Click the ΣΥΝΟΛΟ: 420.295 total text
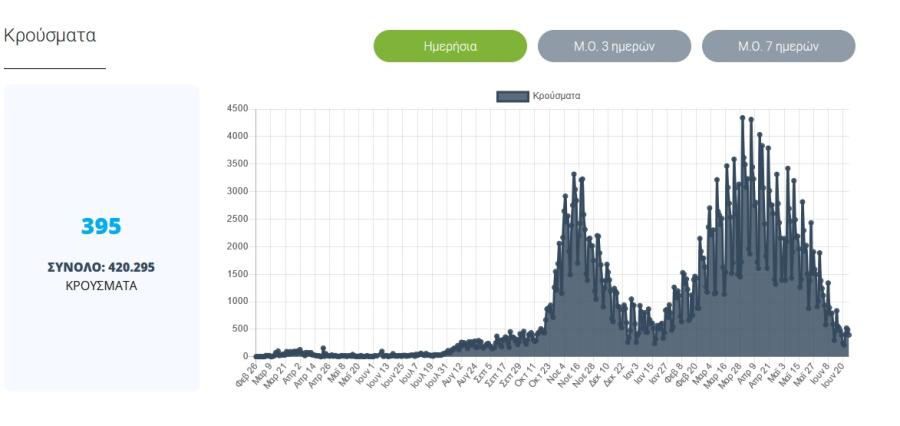900x426 pixels. (x=101, y=268)
